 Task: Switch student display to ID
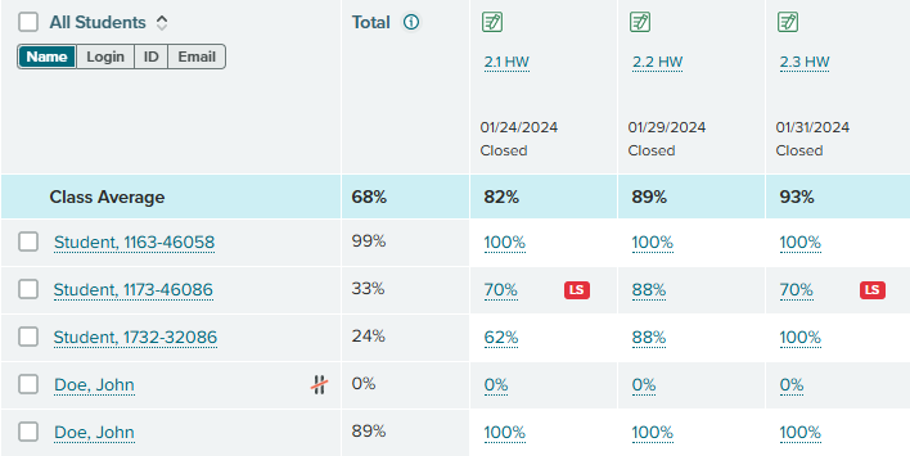coord(151,57)
